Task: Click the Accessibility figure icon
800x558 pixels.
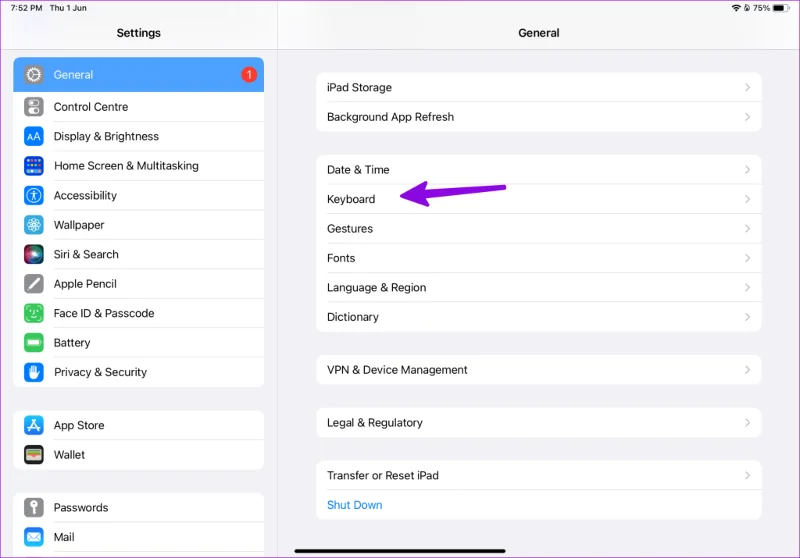Action: click(34, 195)
